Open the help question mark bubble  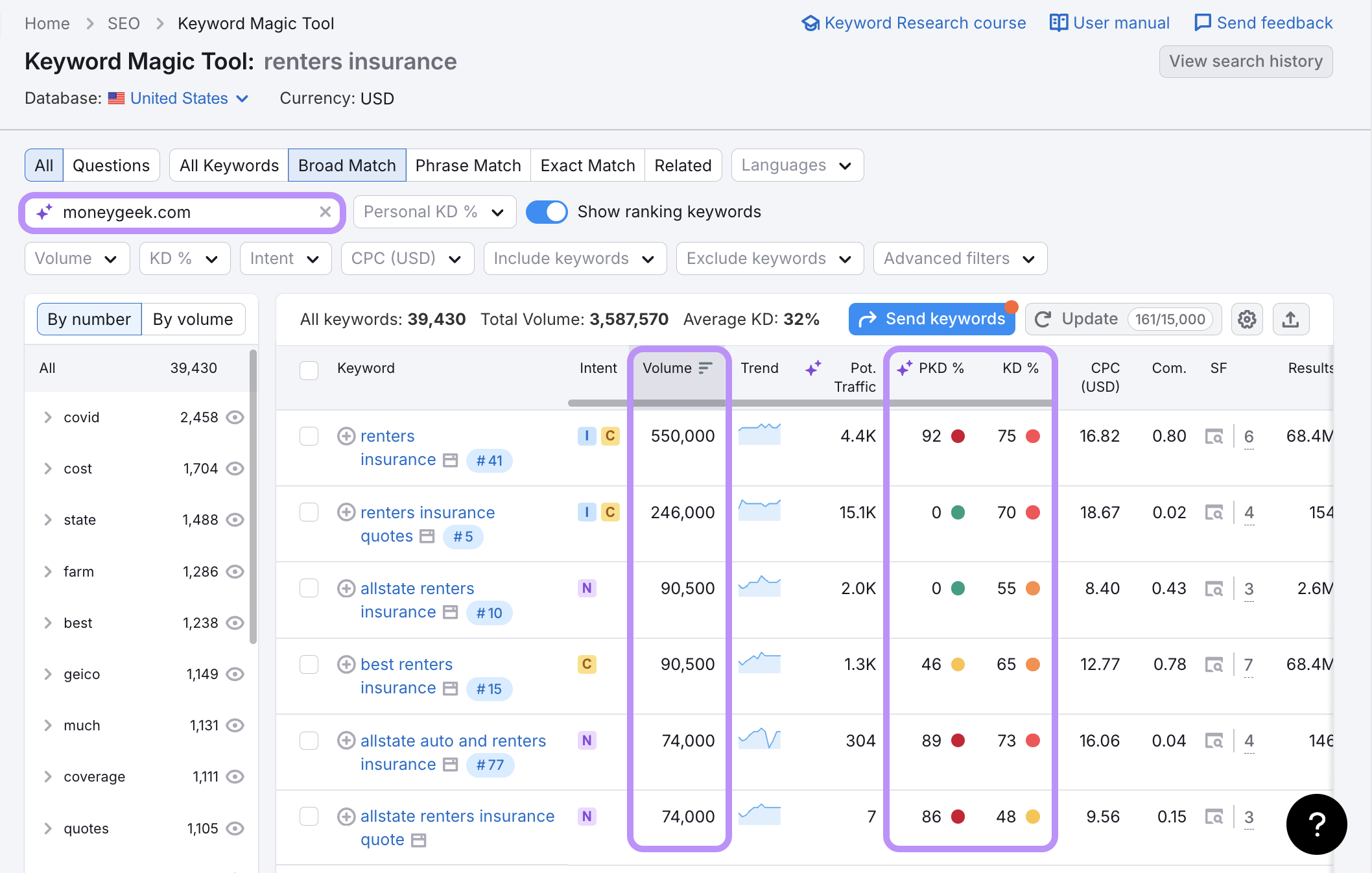(x=1316, y=824)
